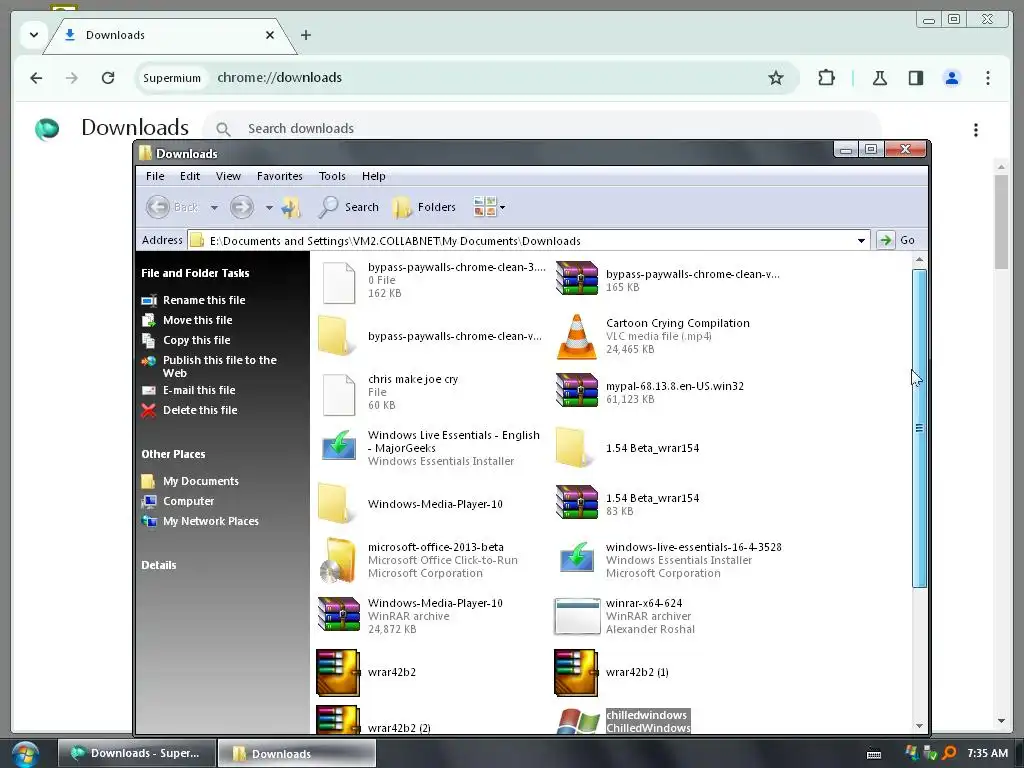This screenshot has width=1024, height=768.
Task: Select the wrar42b2 (2) installer icon
Action: click(338, 720)
